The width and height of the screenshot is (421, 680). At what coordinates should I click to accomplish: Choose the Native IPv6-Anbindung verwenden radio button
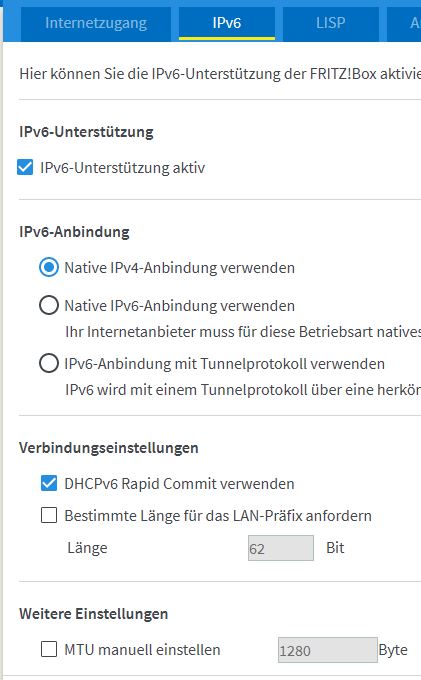point(49,305)
